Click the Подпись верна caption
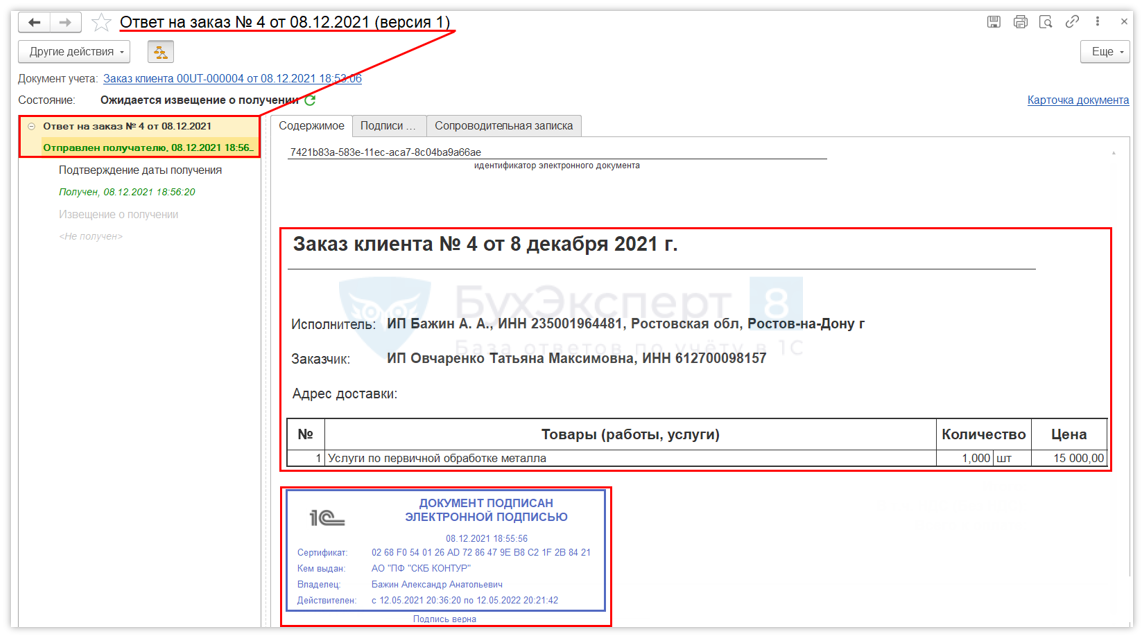The width and height of the screenshot is (1144, 638). [444, 619]
